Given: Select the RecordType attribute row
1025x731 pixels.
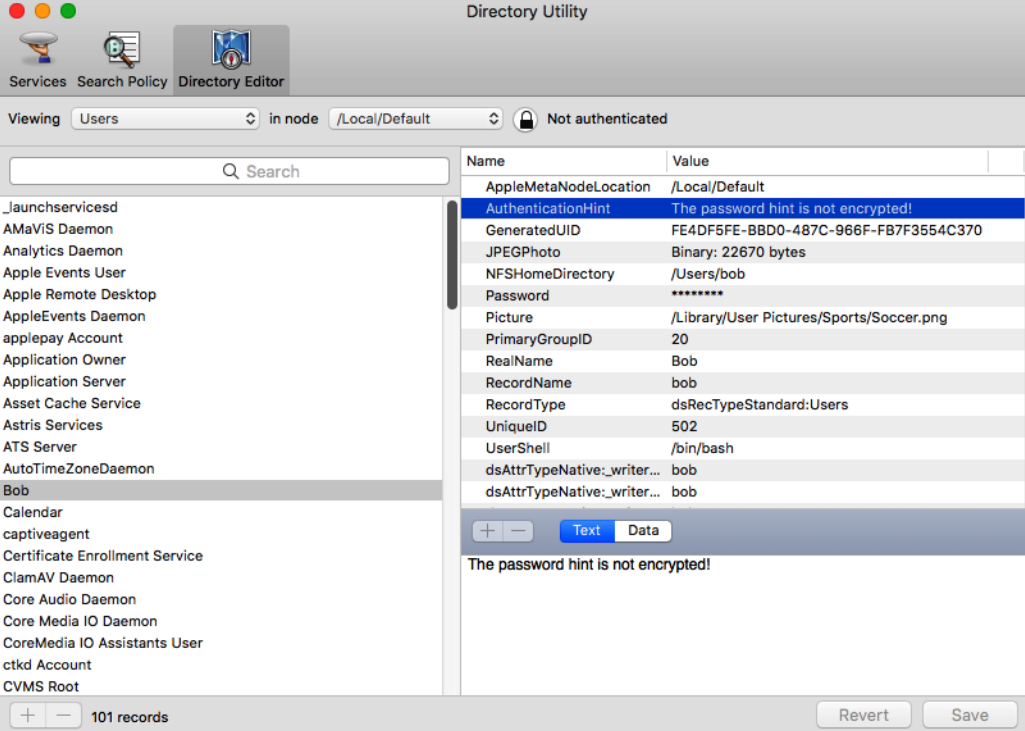Looking at the screenshot, I should 743,405.
